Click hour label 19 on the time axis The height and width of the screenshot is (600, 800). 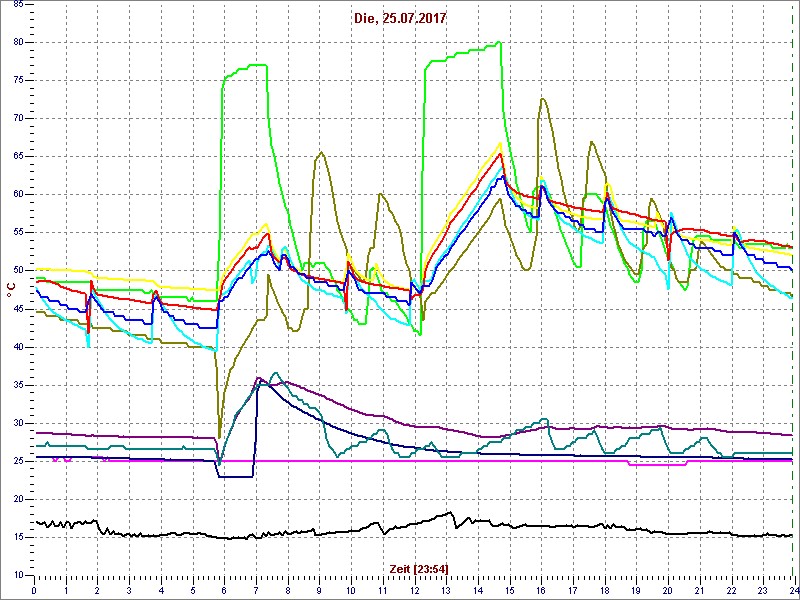pyautogui.click(x=635, y=590)
